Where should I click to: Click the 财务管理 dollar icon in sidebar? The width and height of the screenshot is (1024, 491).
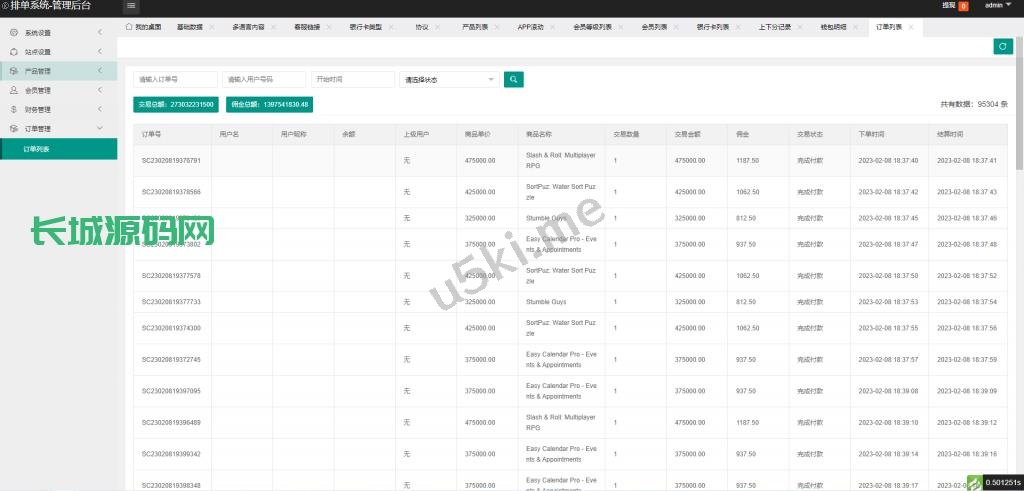click(14, 109)
